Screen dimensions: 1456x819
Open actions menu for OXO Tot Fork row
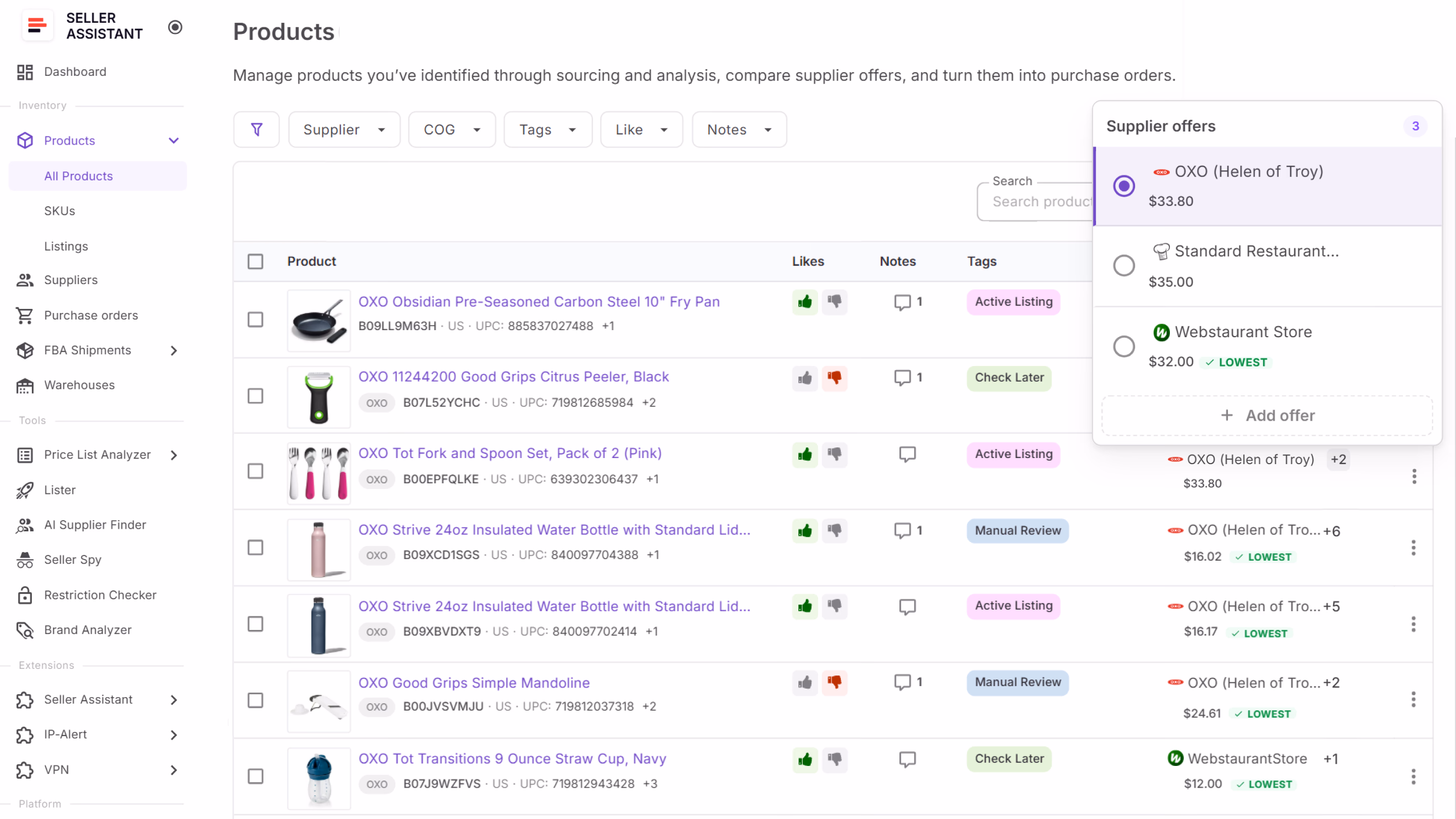[x=1414, y=476]
